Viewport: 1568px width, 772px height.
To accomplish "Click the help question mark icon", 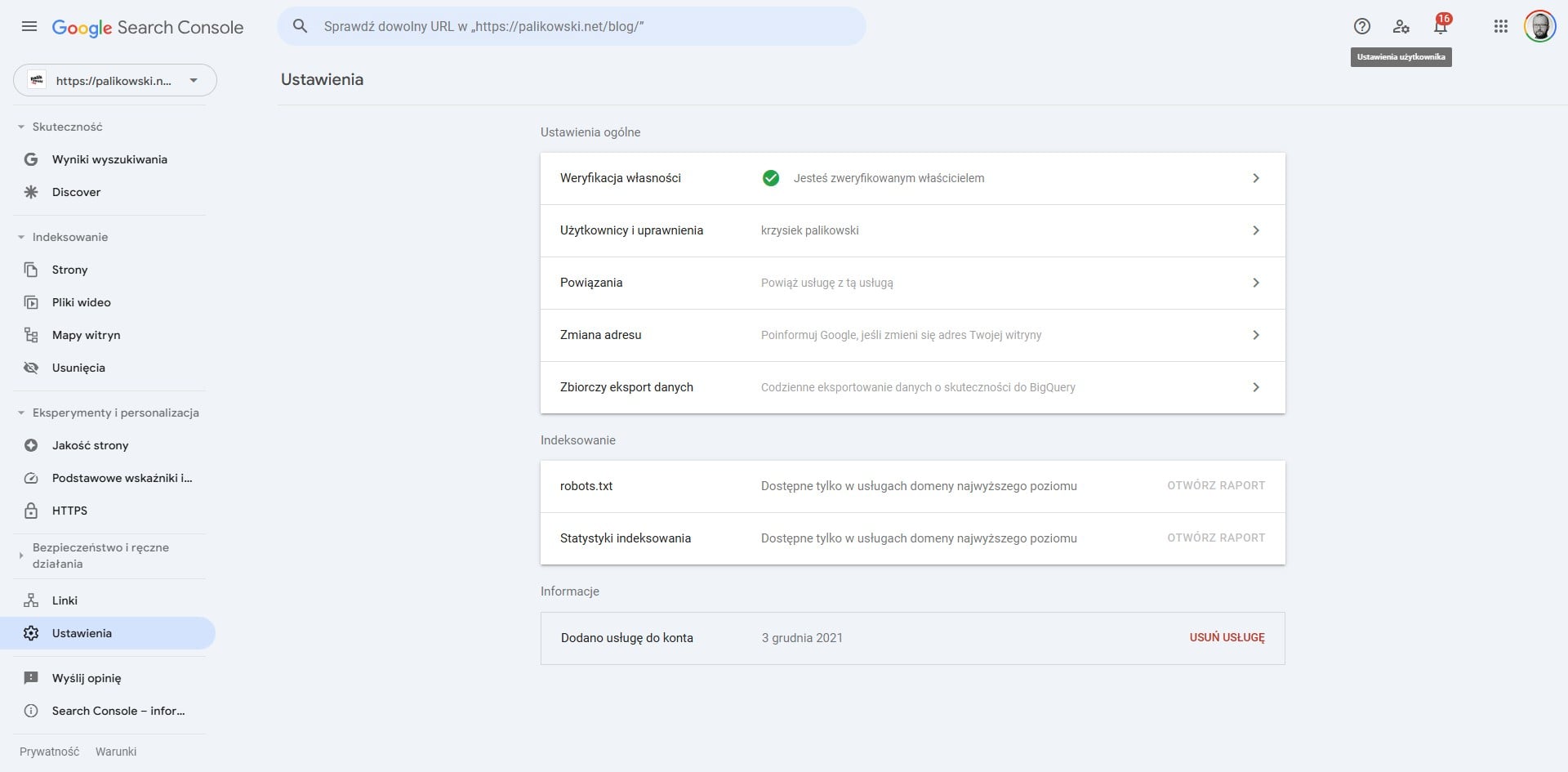I will 1361,26.
